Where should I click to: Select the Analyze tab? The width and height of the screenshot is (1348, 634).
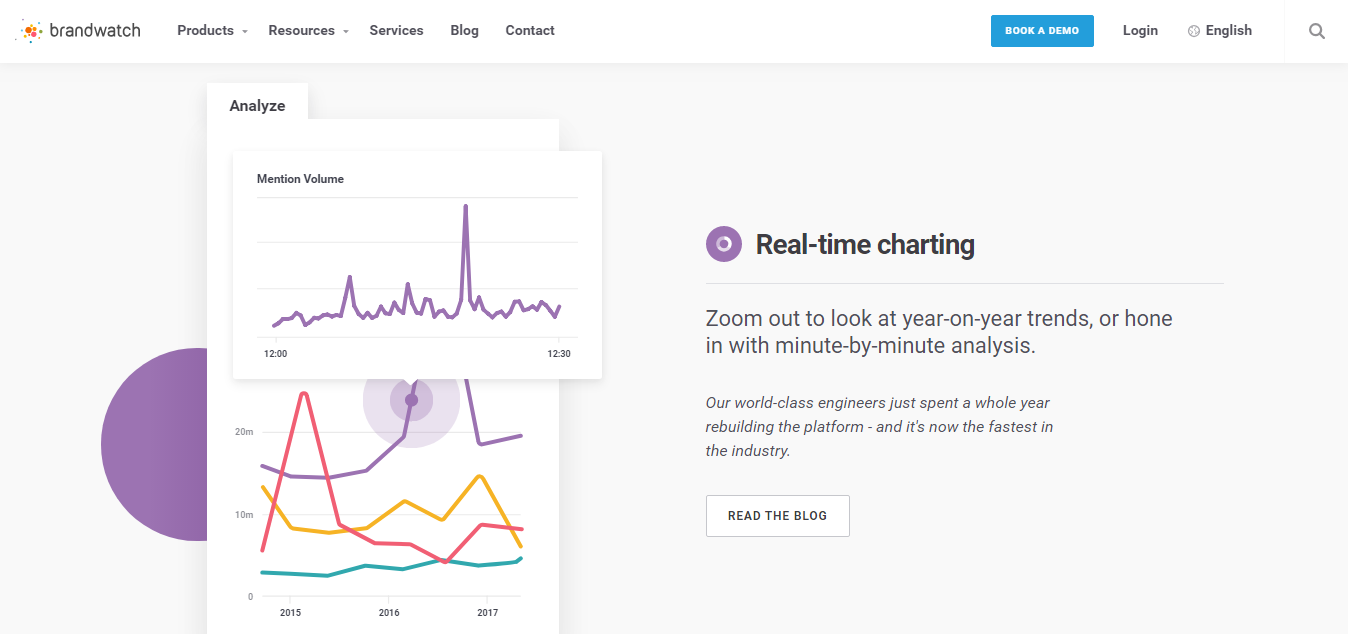click(x=257, y=106)
